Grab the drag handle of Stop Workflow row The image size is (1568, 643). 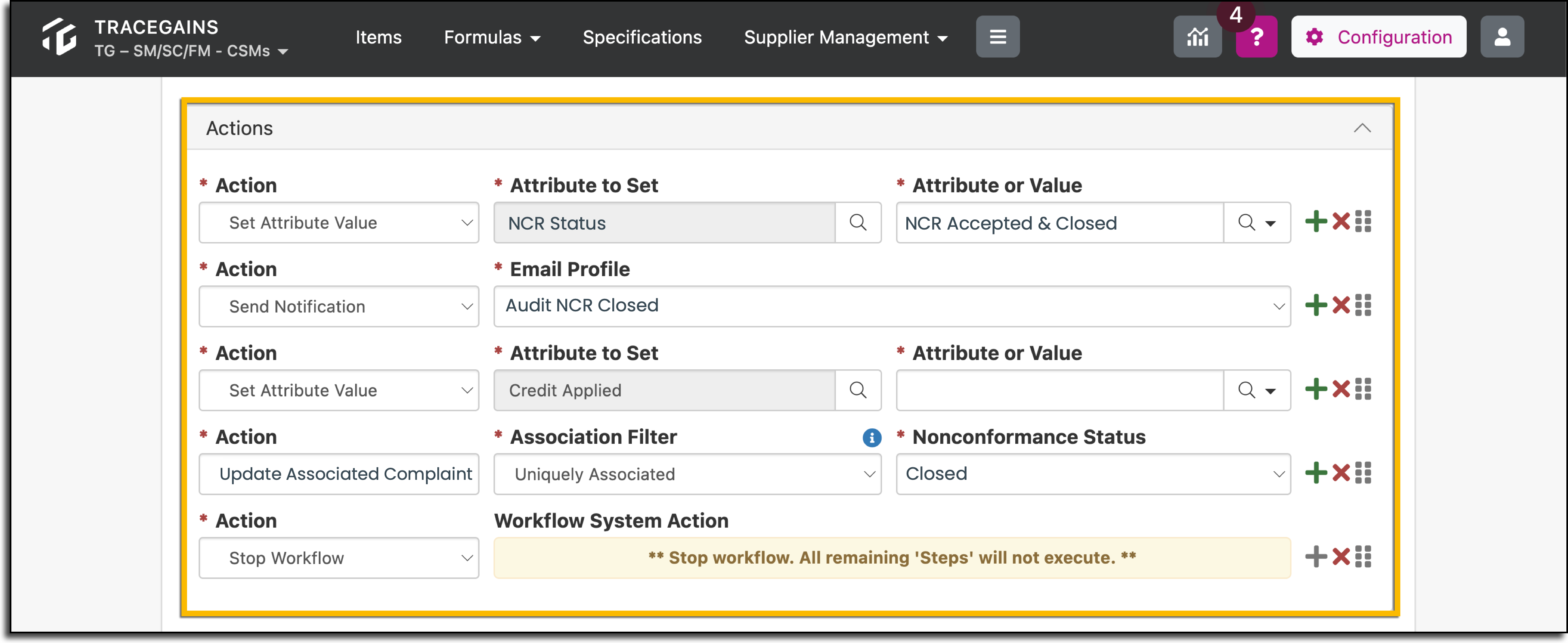[x=1363, y=556]
